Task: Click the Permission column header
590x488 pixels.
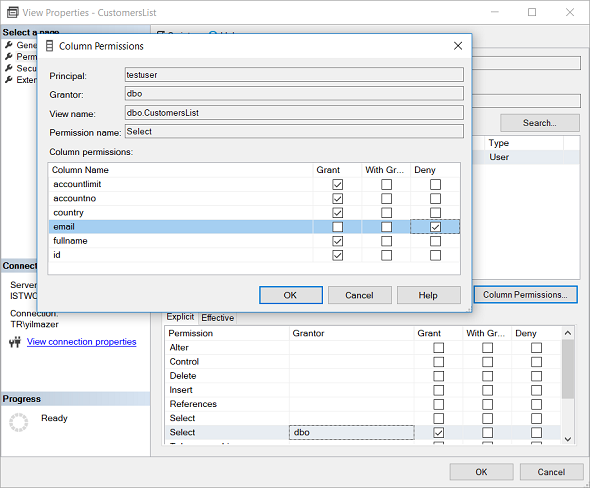Action: coord(227,333)
